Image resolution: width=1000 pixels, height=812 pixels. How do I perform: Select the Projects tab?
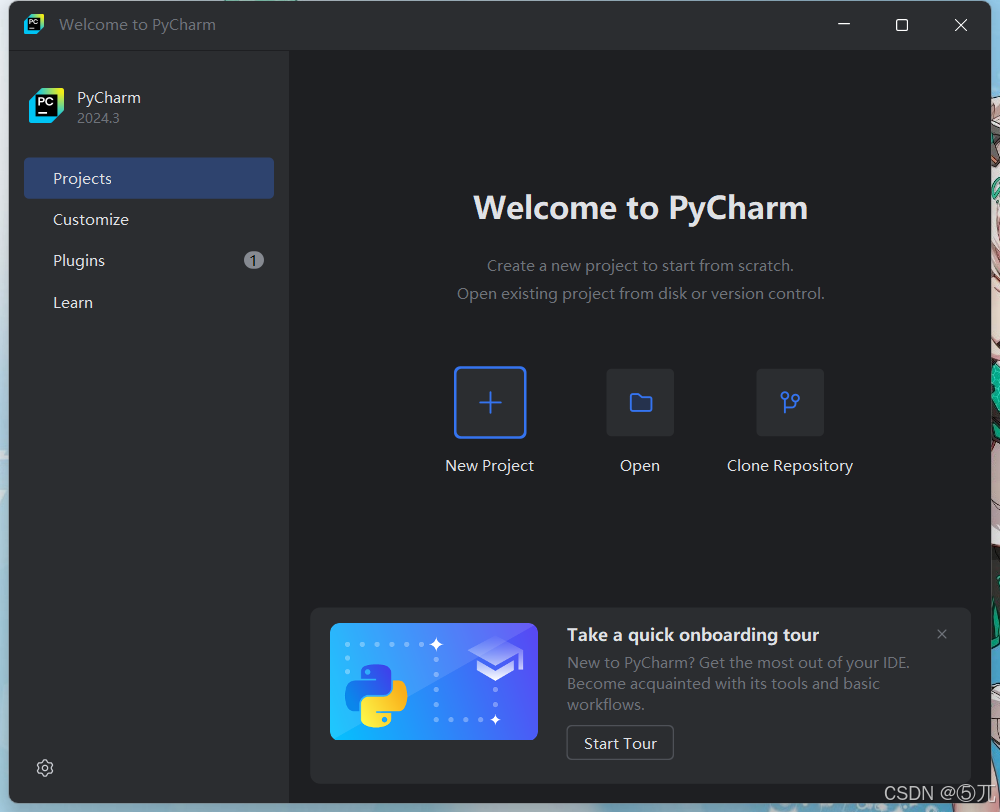point(149,178)
